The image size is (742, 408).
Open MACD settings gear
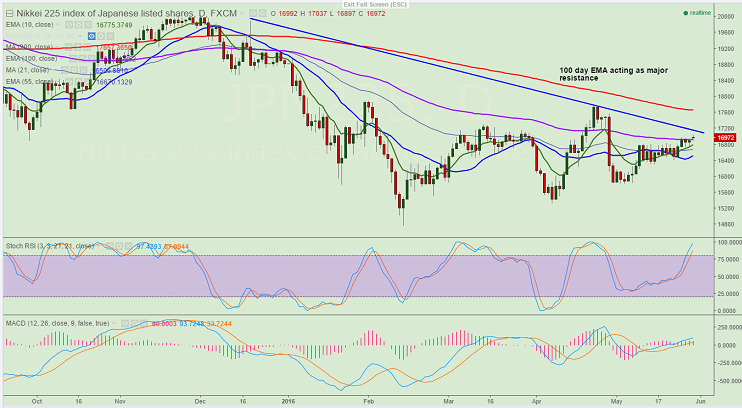(134, 324)
